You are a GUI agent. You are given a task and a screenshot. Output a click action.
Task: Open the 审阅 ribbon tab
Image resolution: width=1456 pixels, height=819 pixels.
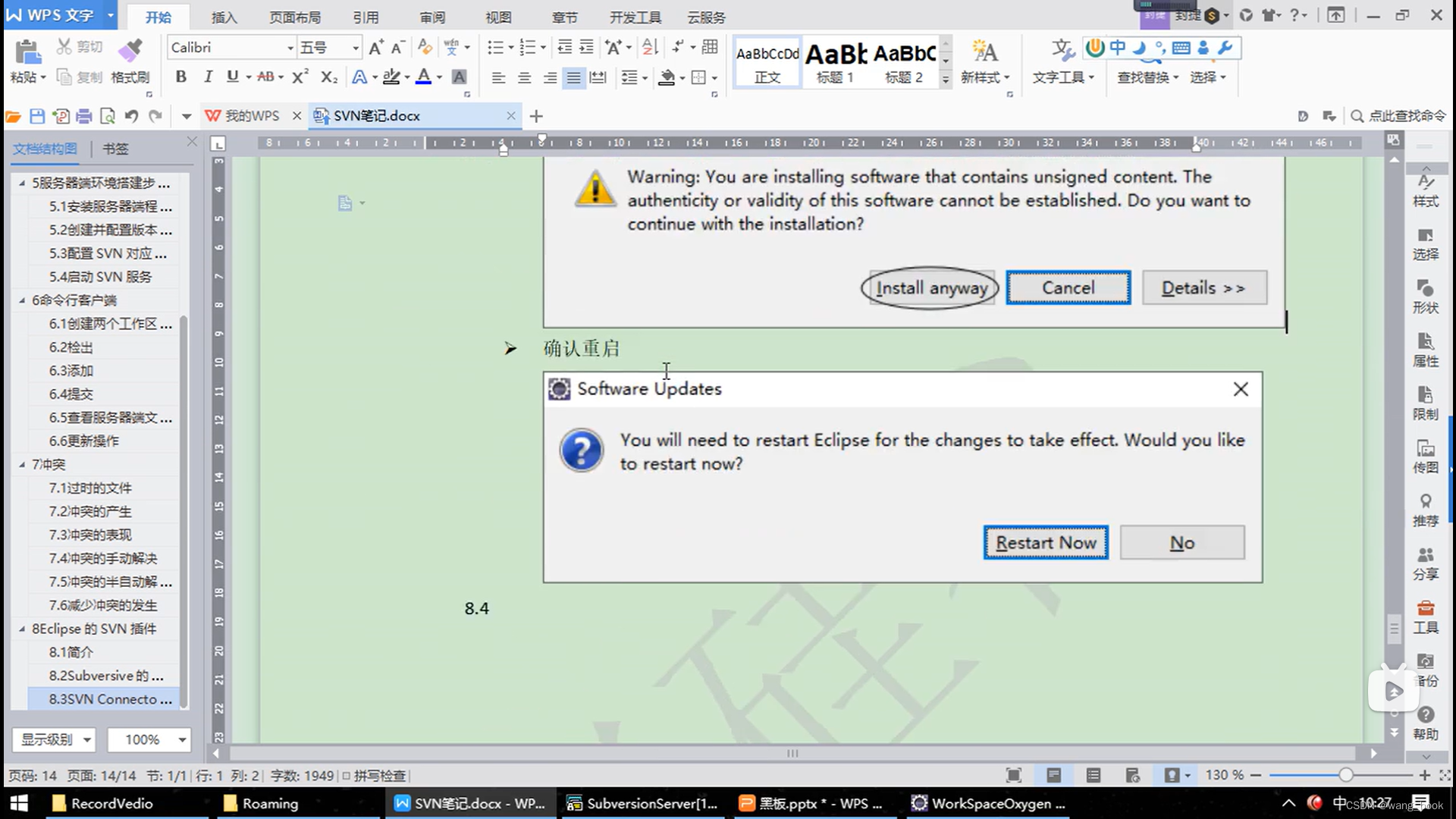[432, 17]
